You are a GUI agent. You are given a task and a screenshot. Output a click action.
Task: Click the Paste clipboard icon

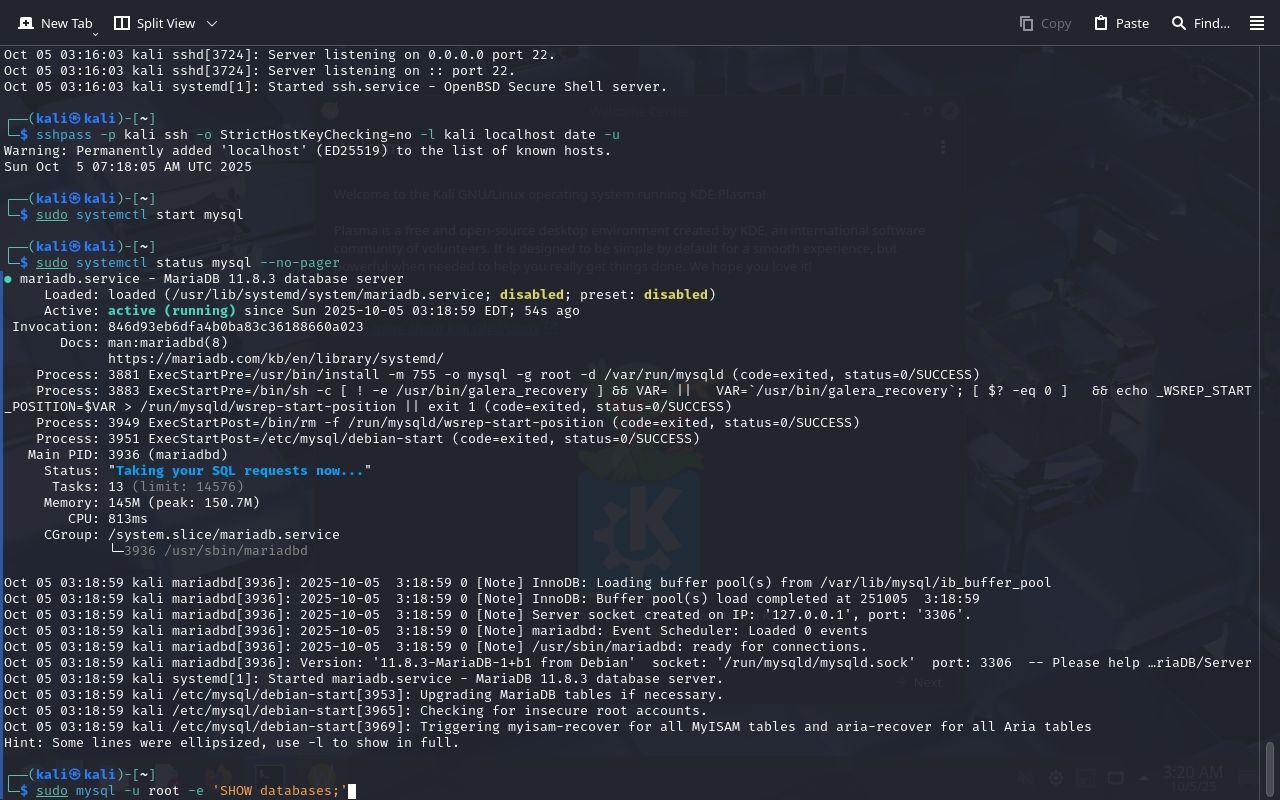click(1101, 23)
